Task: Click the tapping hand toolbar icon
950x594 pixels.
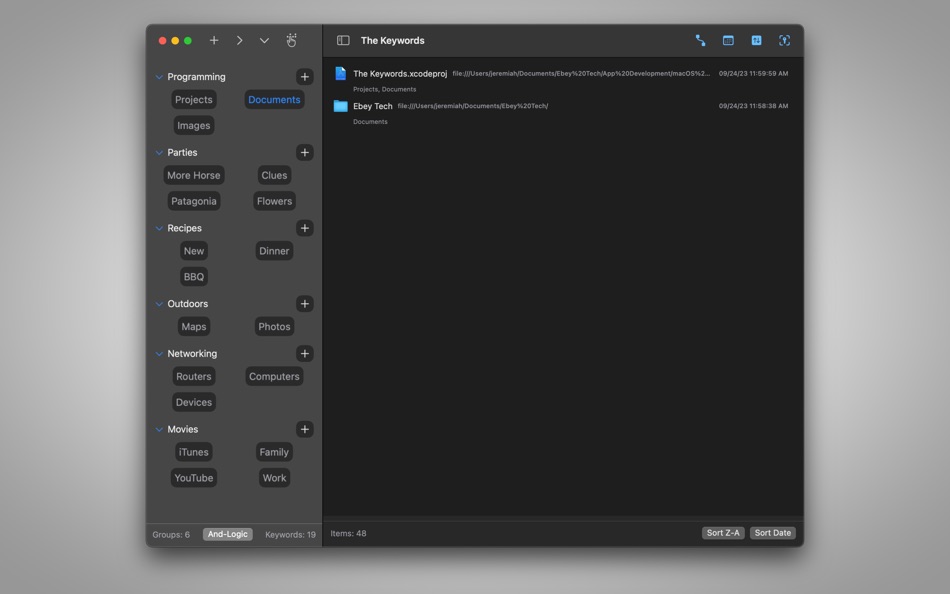Action: pyautogui.click(x=291, y=40)
